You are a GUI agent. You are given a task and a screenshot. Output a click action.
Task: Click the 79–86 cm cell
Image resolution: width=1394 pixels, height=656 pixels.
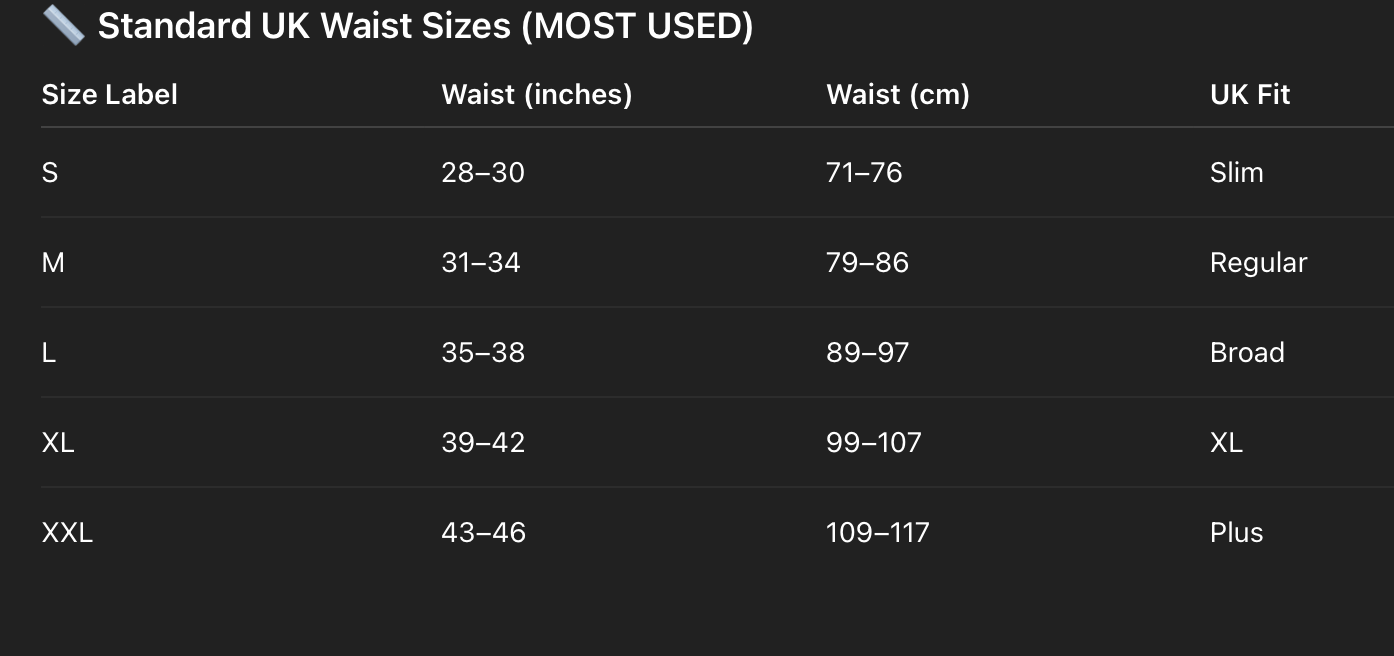pyautogui.click(x=868, y=263)
